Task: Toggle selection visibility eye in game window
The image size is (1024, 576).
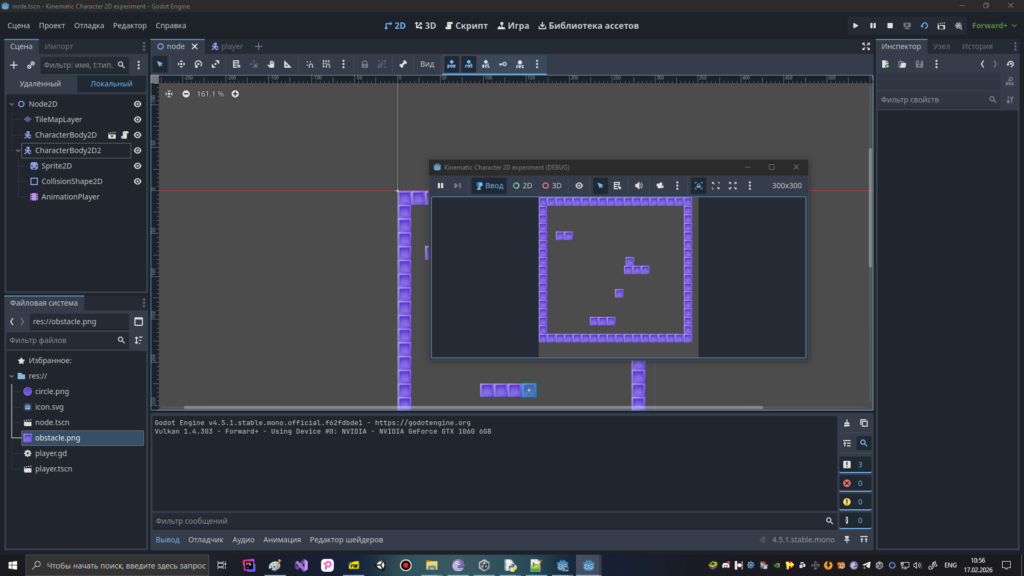Action: (579, 185)
